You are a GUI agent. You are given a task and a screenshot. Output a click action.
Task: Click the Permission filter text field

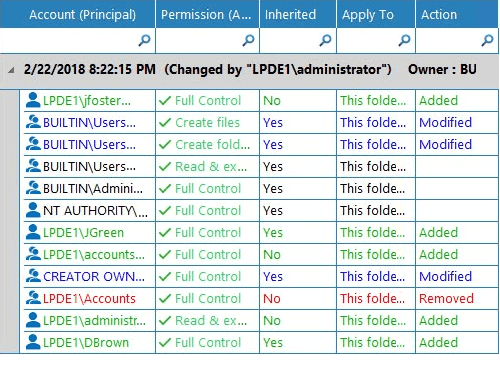[199, 41]
